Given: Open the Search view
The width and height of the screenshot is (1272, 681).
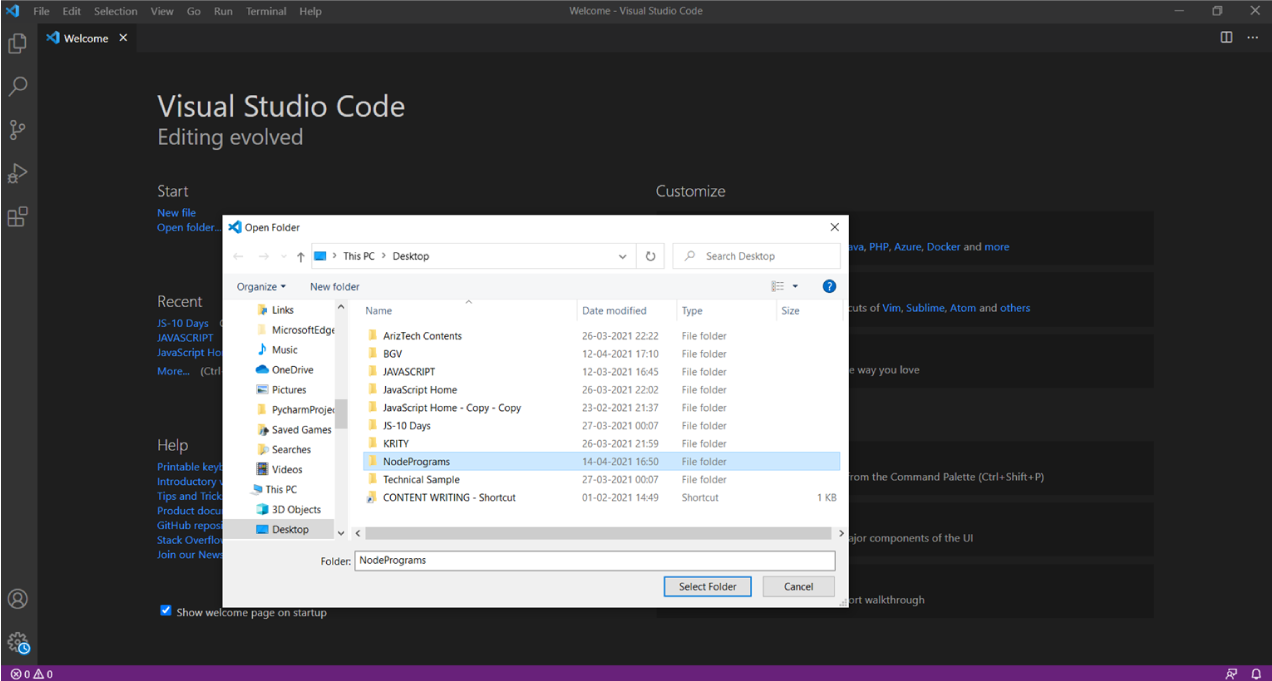Looking at the screenshot, I should coord(18,86).
